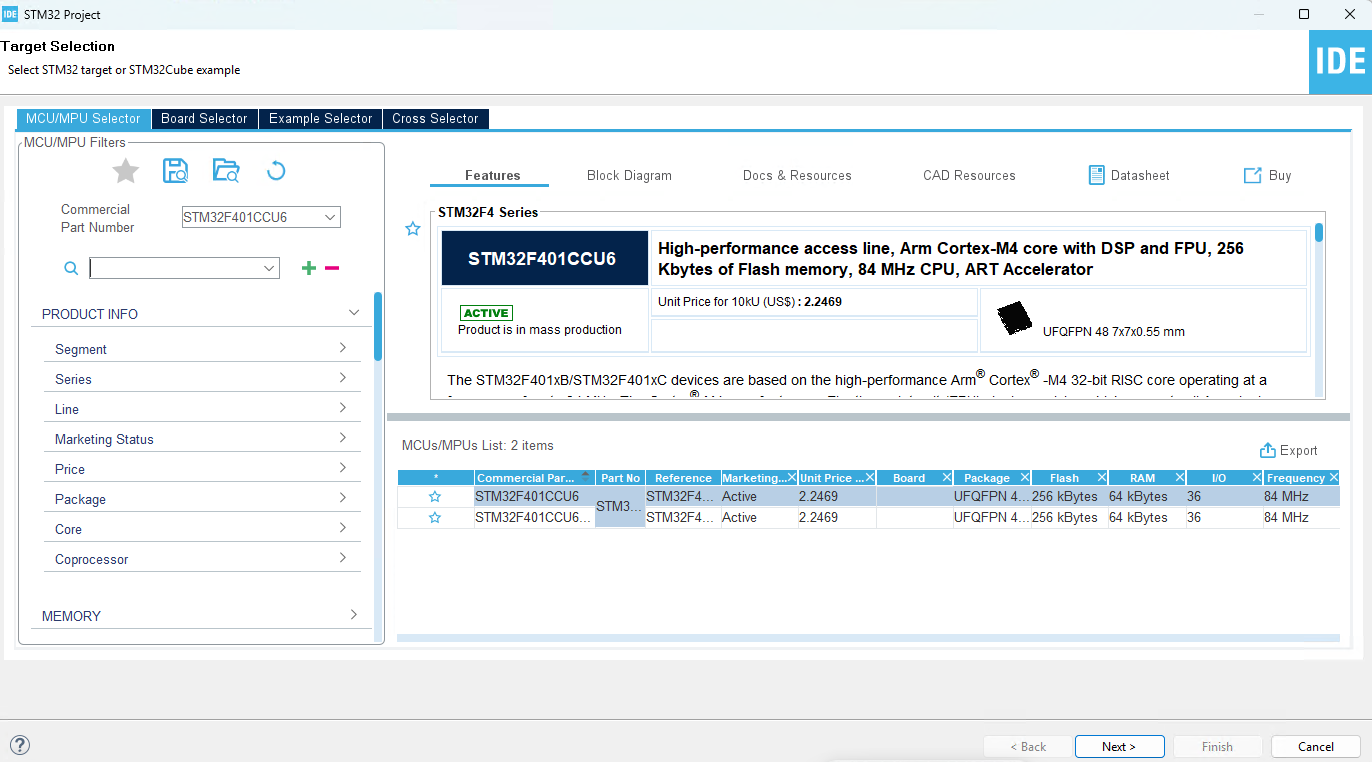Remove the Unit Price column with X

point(870,478)
